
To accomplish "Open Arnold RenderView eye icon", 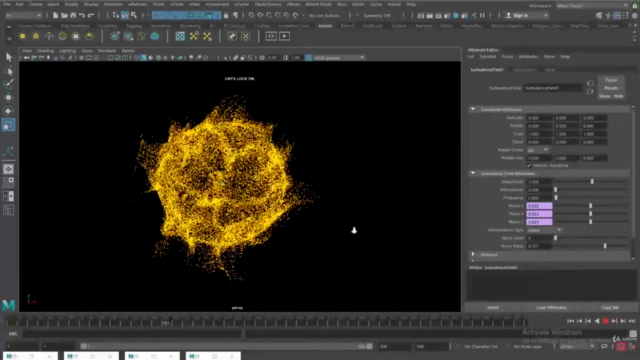I will pos(271,36).
